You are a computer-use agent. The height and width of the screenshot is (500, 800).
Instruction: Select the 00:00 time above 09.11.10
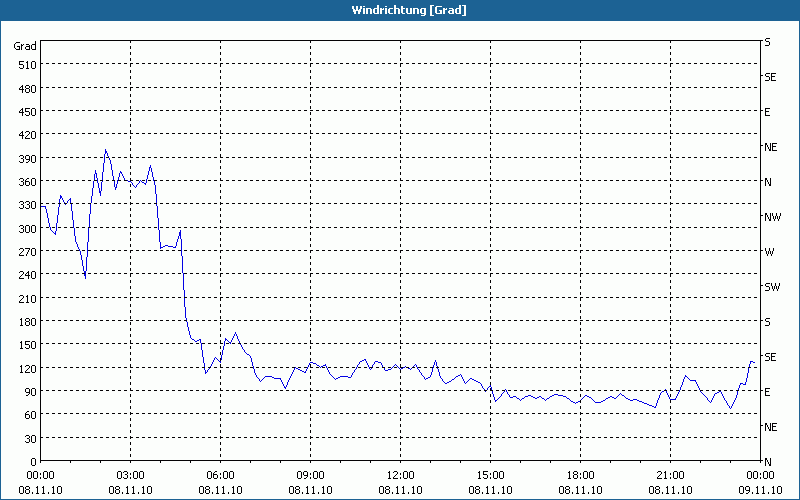[760, 476]
